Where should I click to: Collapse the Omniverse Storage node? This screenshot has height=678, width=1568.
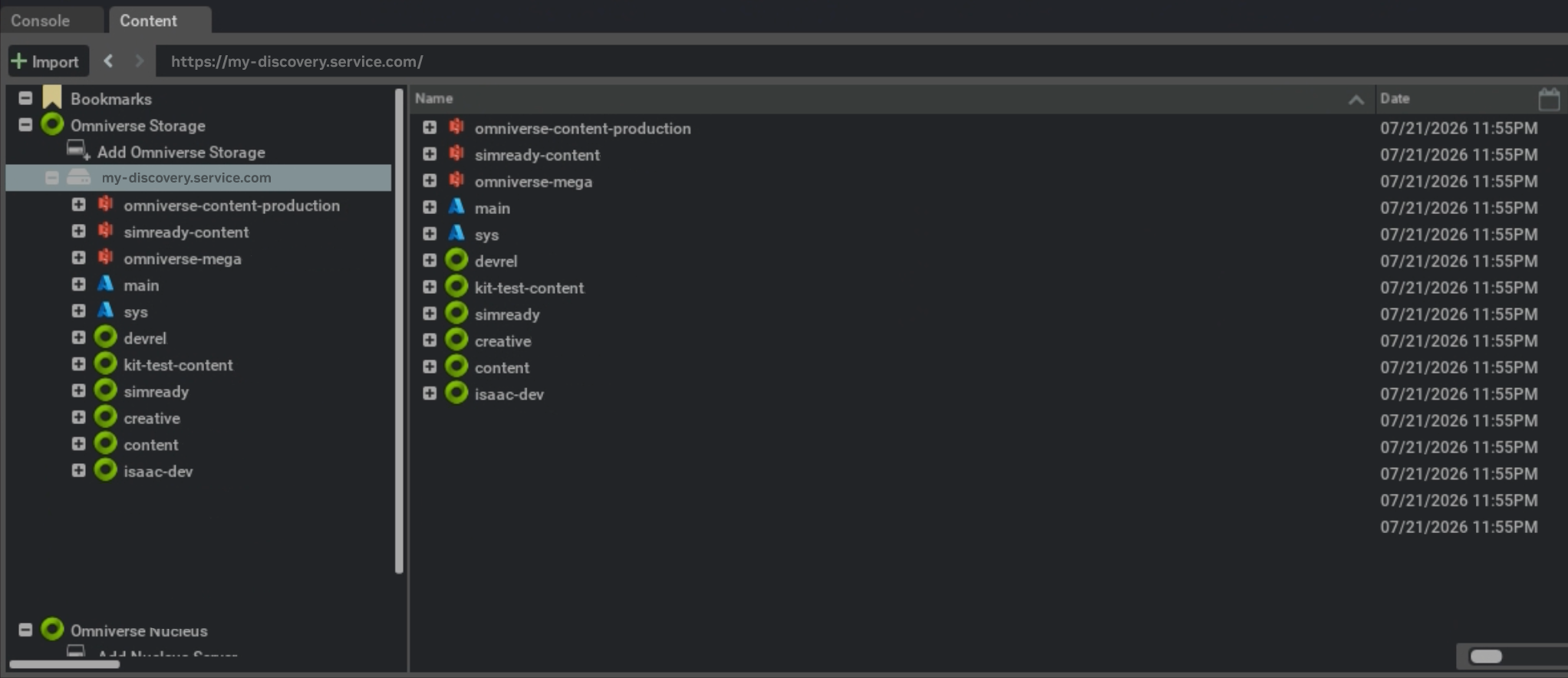25,124
